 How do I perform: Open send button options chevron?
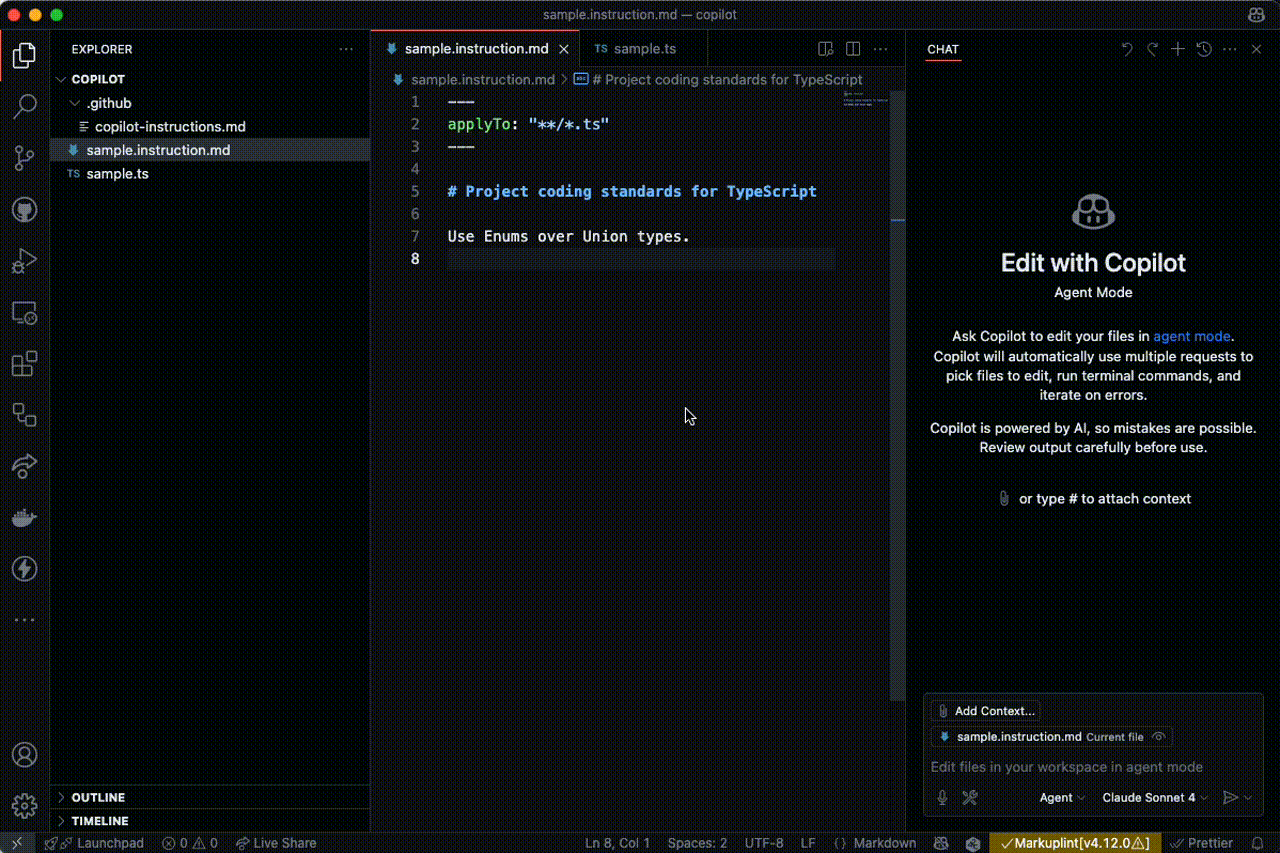1248,797
